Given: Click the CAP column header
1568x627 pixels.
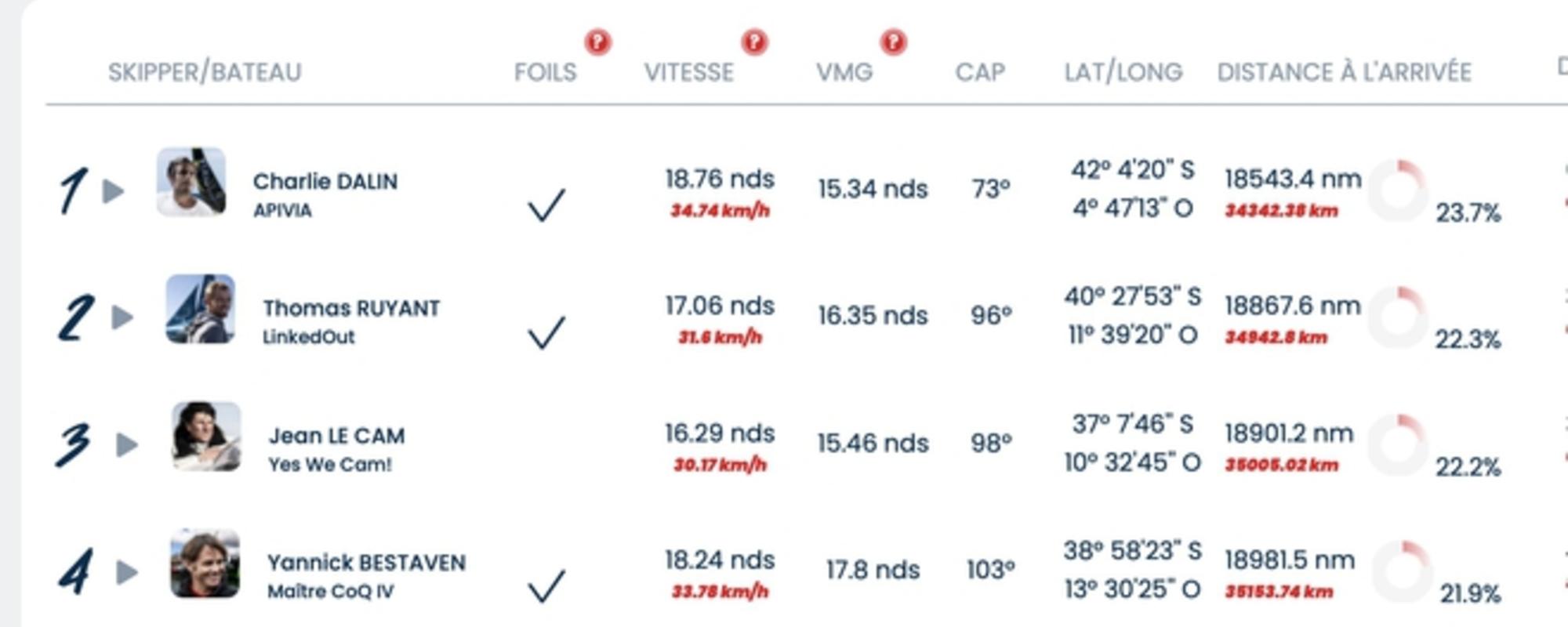Looking at the screenshot, I should (980, 72).
